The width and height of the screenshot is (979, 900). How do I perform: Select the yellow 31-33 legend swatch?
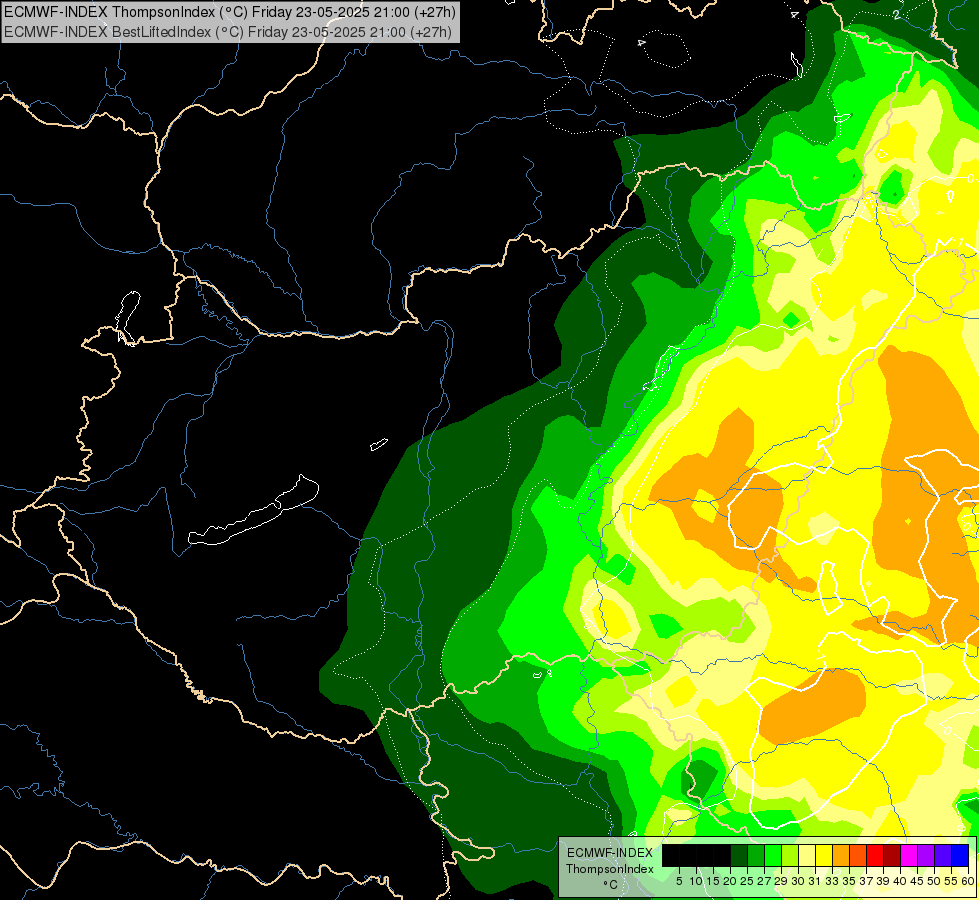tap(824, 855)
